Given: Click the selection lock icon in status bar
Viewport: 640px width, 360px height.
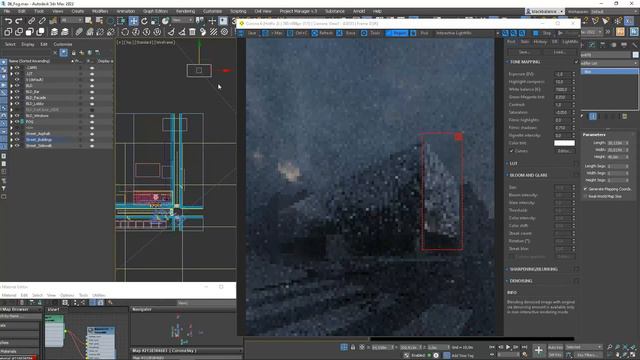Looking at the screenshot, I should coord(353,347).
